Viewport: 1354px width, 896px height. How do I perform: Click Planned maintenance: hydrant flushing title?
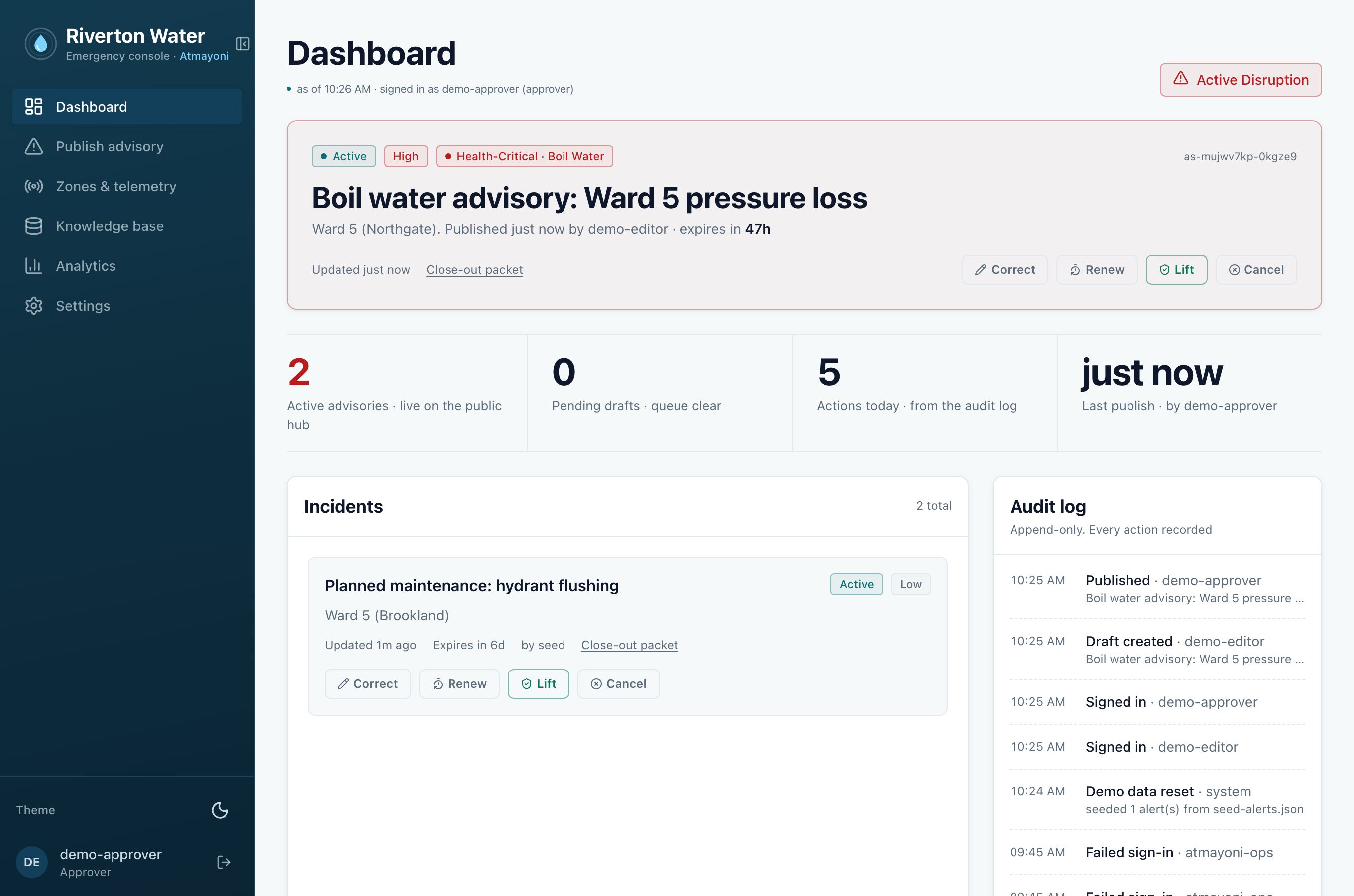coord(471,586)
